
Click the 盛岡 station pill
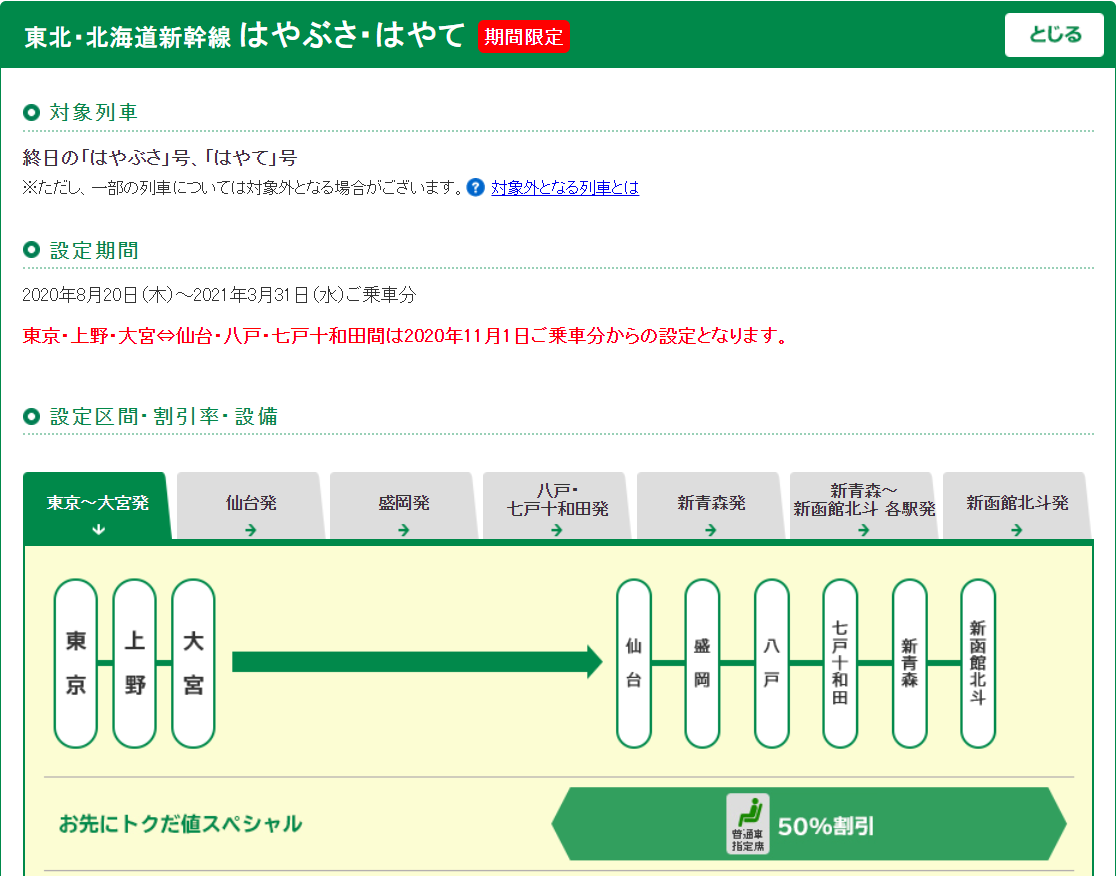702,663
